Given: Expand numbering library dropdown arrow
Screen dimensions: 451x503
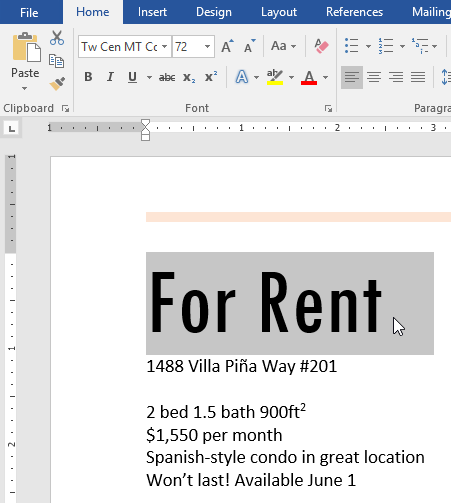Looking at the screenshot, I should [402, 46].
